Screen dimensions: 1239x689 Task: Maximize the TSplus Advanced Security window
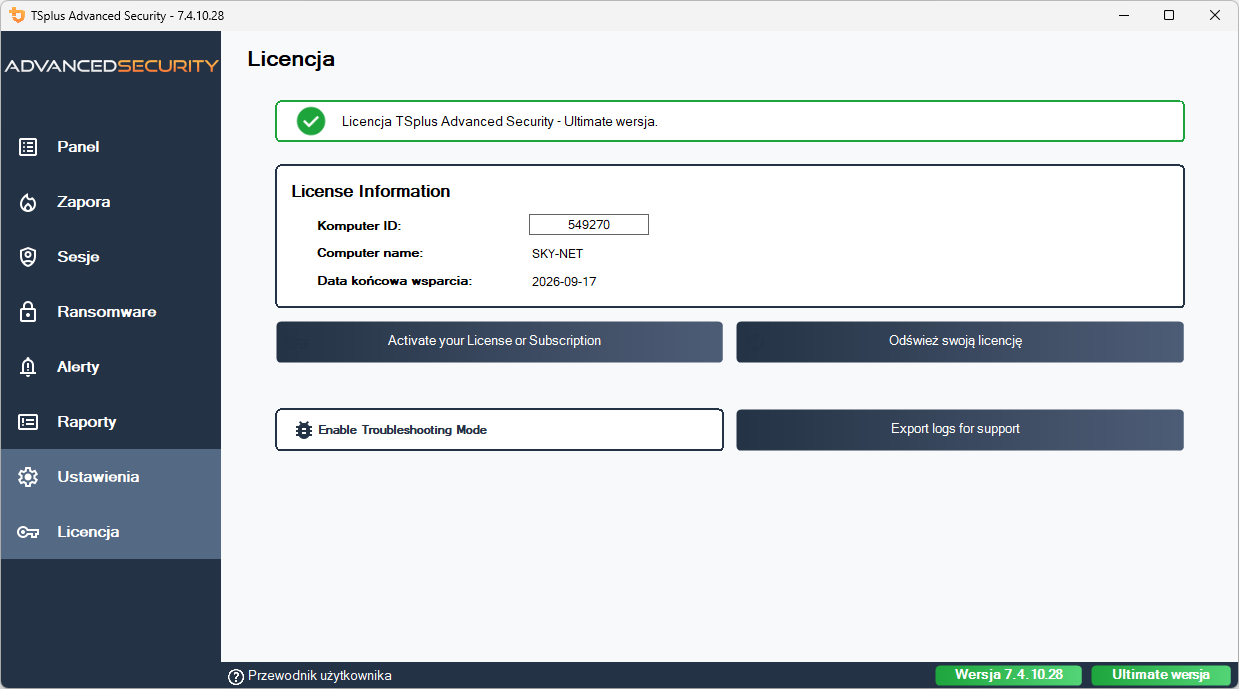pos(1169,15)
